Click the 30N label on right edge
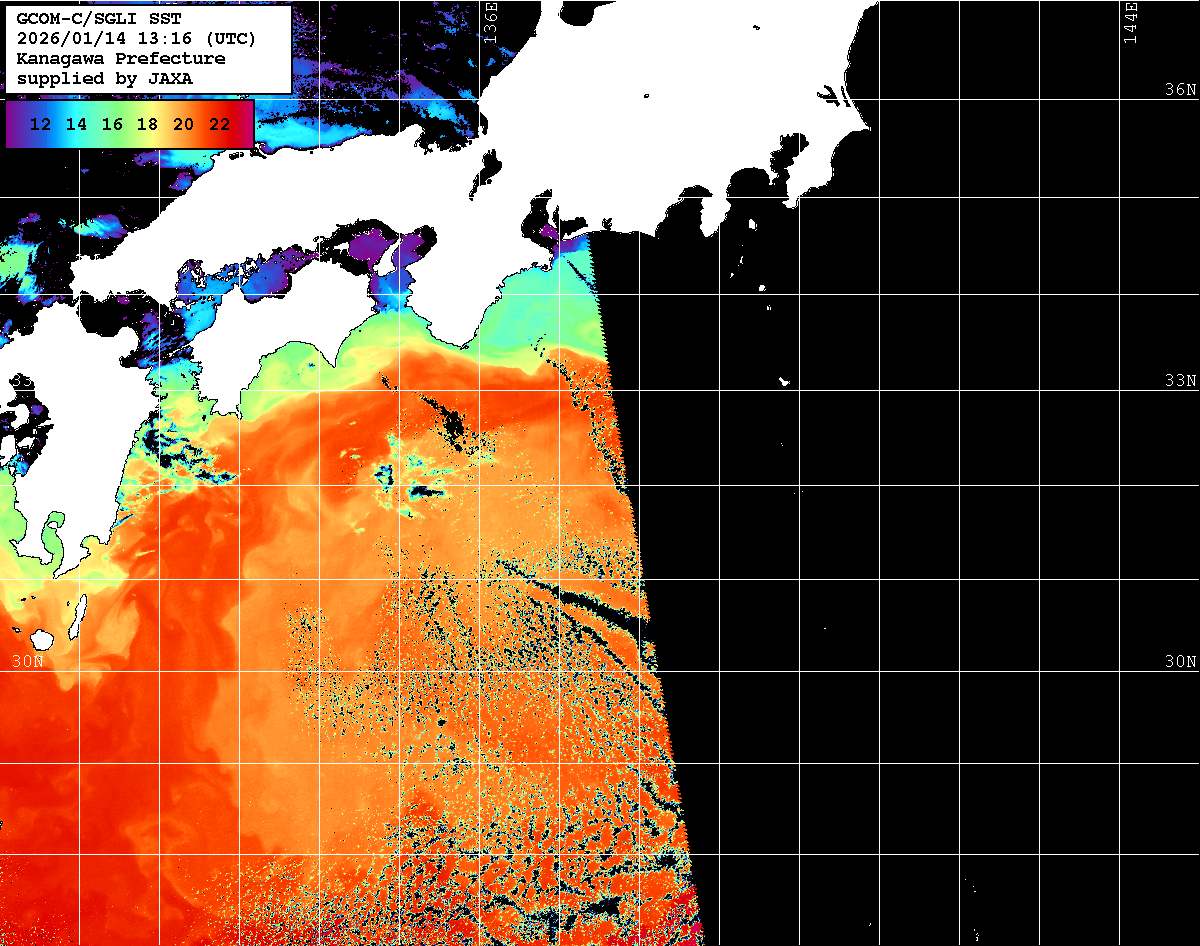The width and height of the screenshot is (1200, 946). tap(1180, 662)
